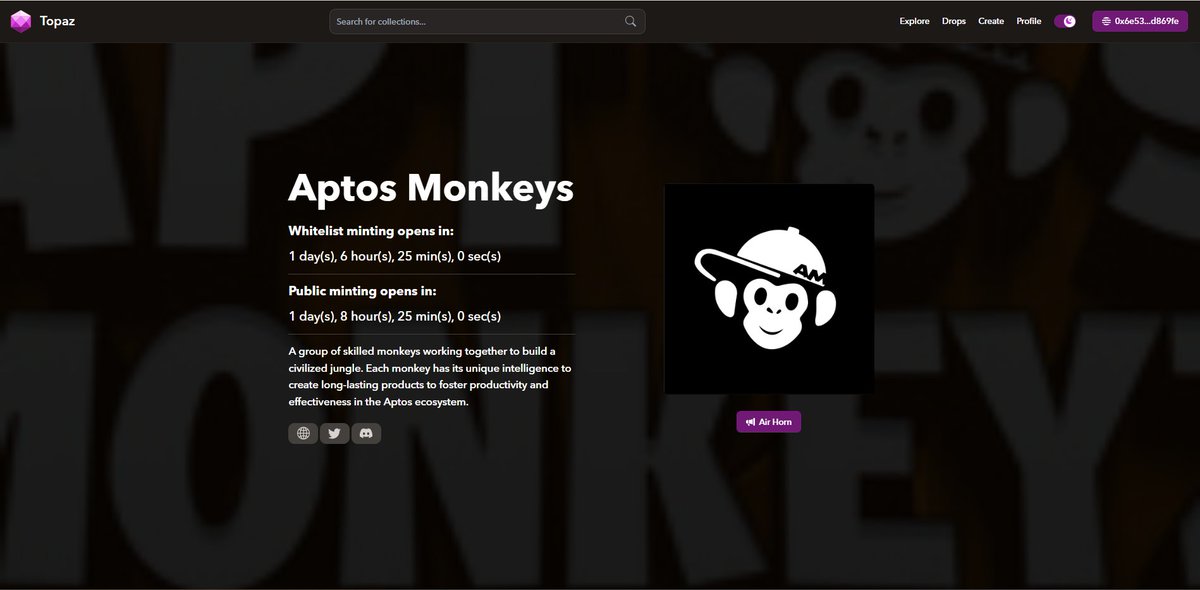The width and height of the screenshot is (1200, 590).
Task: Navigate to the Drops page
Action: coord(953,20)
